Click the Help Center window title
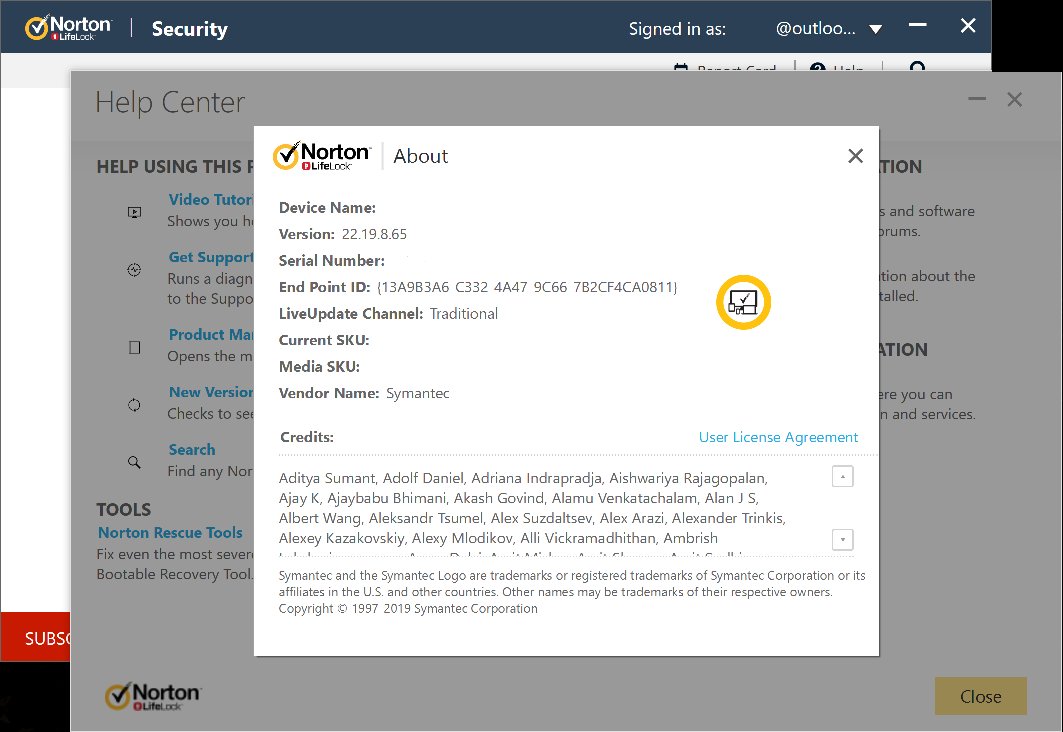The image size is (1063, 732). [x=170, y=102]
